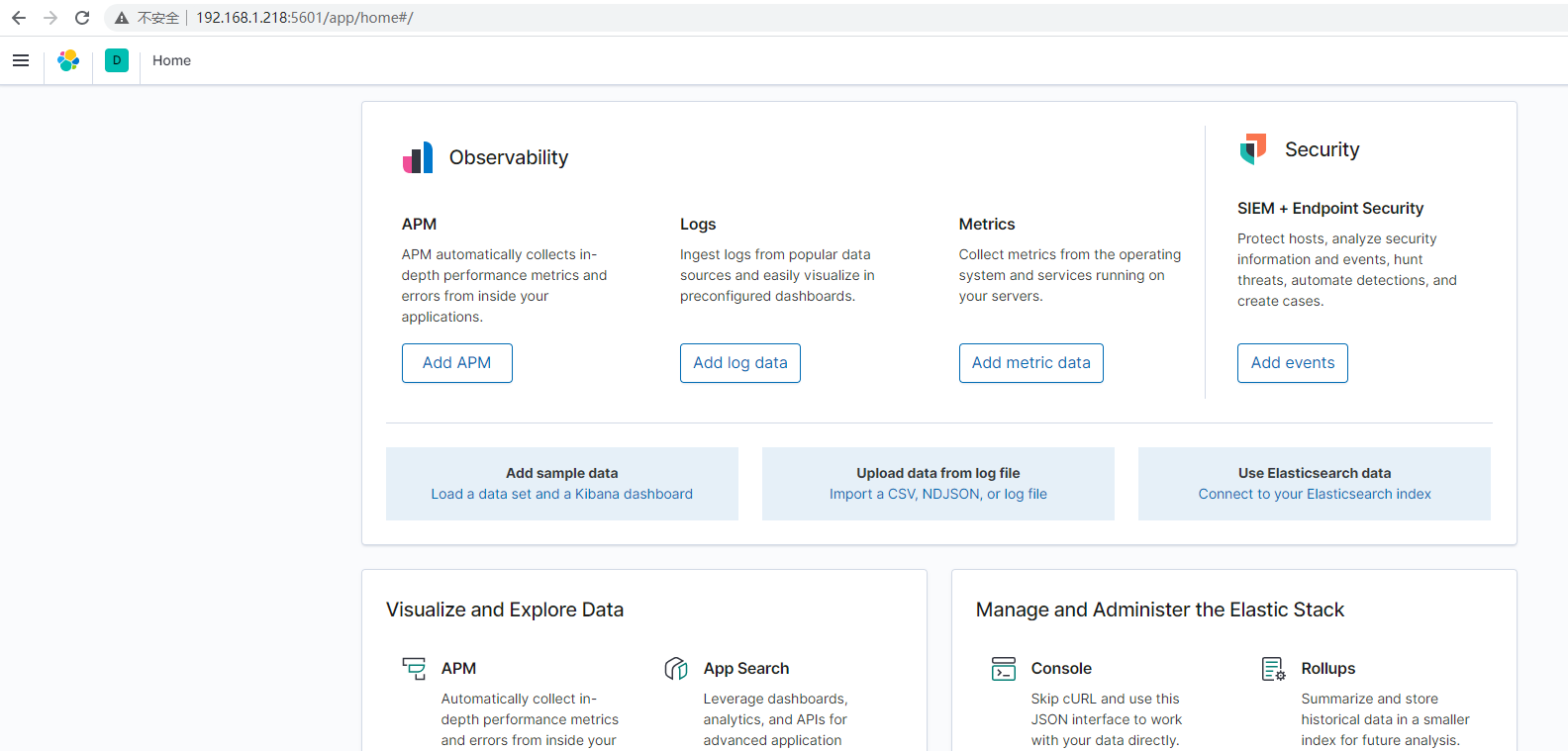Click the Home breadcrumb

(171, 60)
